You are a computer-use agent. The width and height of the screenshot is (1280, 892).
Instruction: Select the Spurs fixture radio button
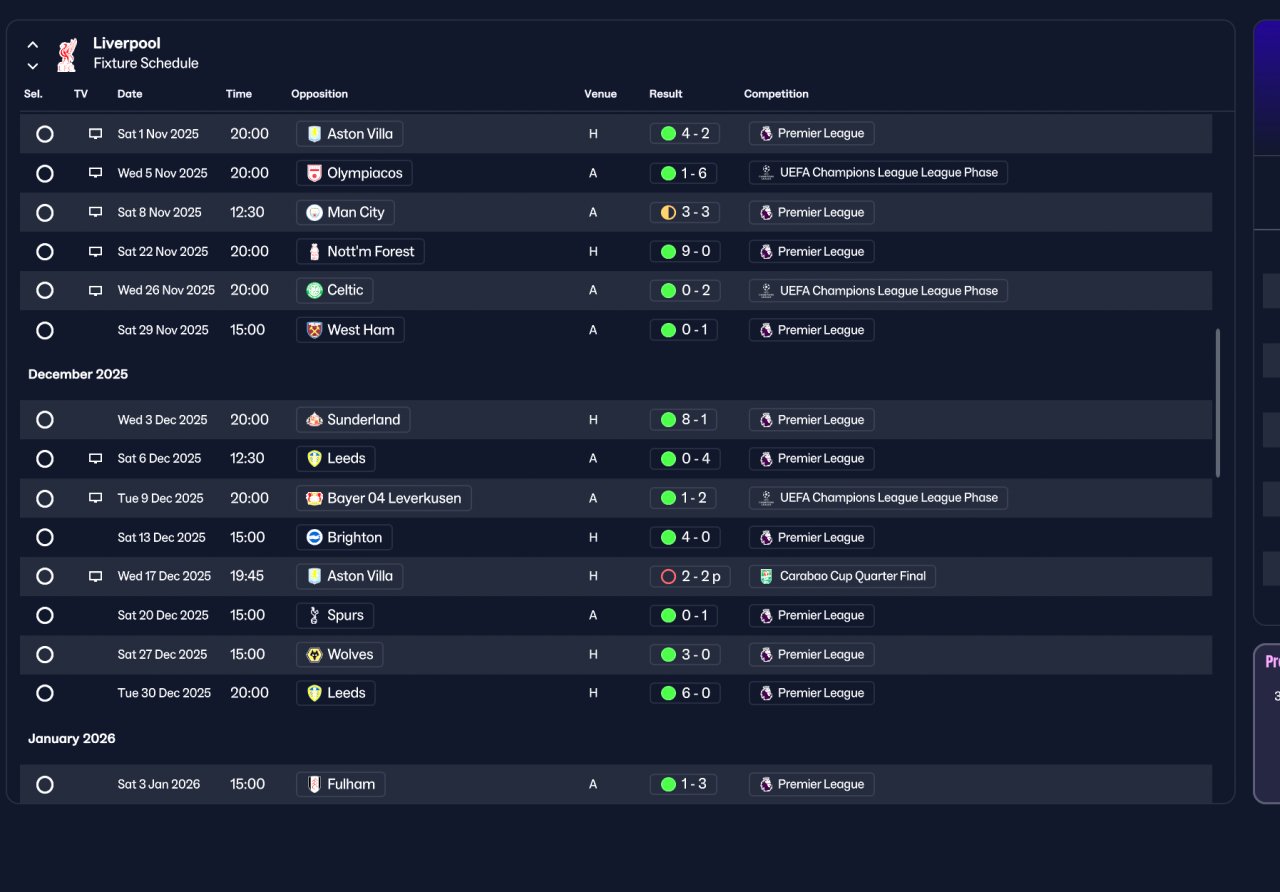click(x=45, y=615)
